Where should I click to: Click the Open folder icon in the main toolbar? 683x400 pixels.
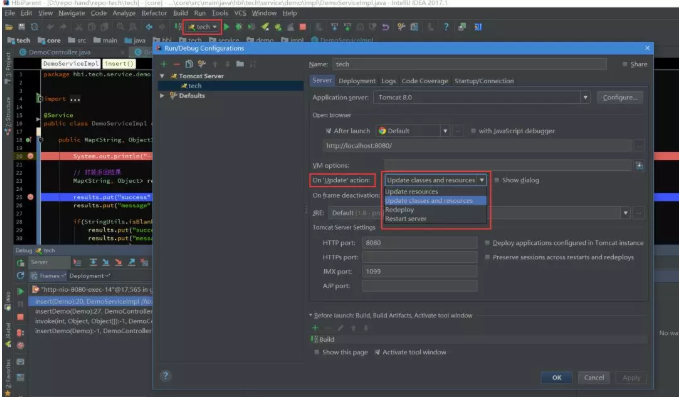[9, 27]
